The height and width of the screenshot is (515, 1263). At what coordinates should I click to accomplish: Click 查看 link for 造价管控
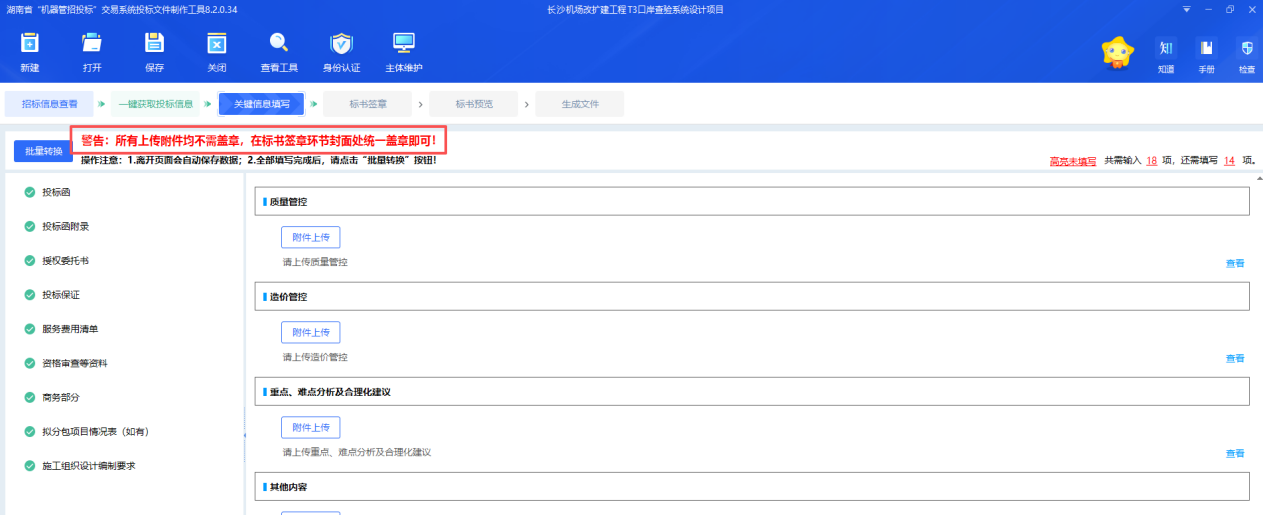coord(1235,358)
